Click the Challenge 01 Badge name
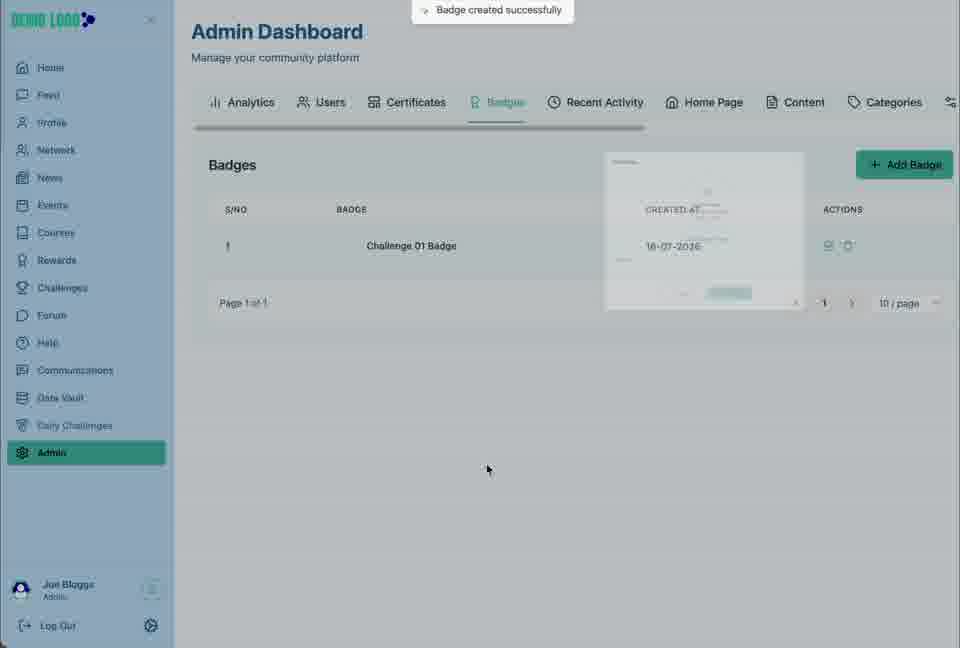960x648 pixels. click(x=411, y=246)
